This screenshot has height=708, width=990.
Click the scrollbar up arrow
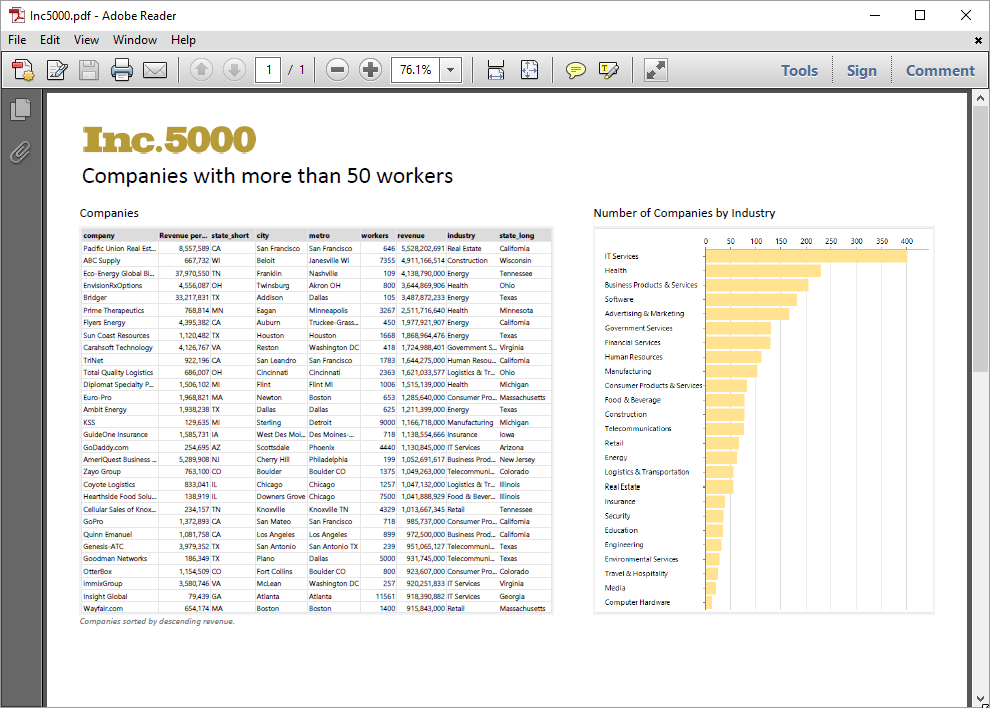pyautogui.click(x=980, y=98)
